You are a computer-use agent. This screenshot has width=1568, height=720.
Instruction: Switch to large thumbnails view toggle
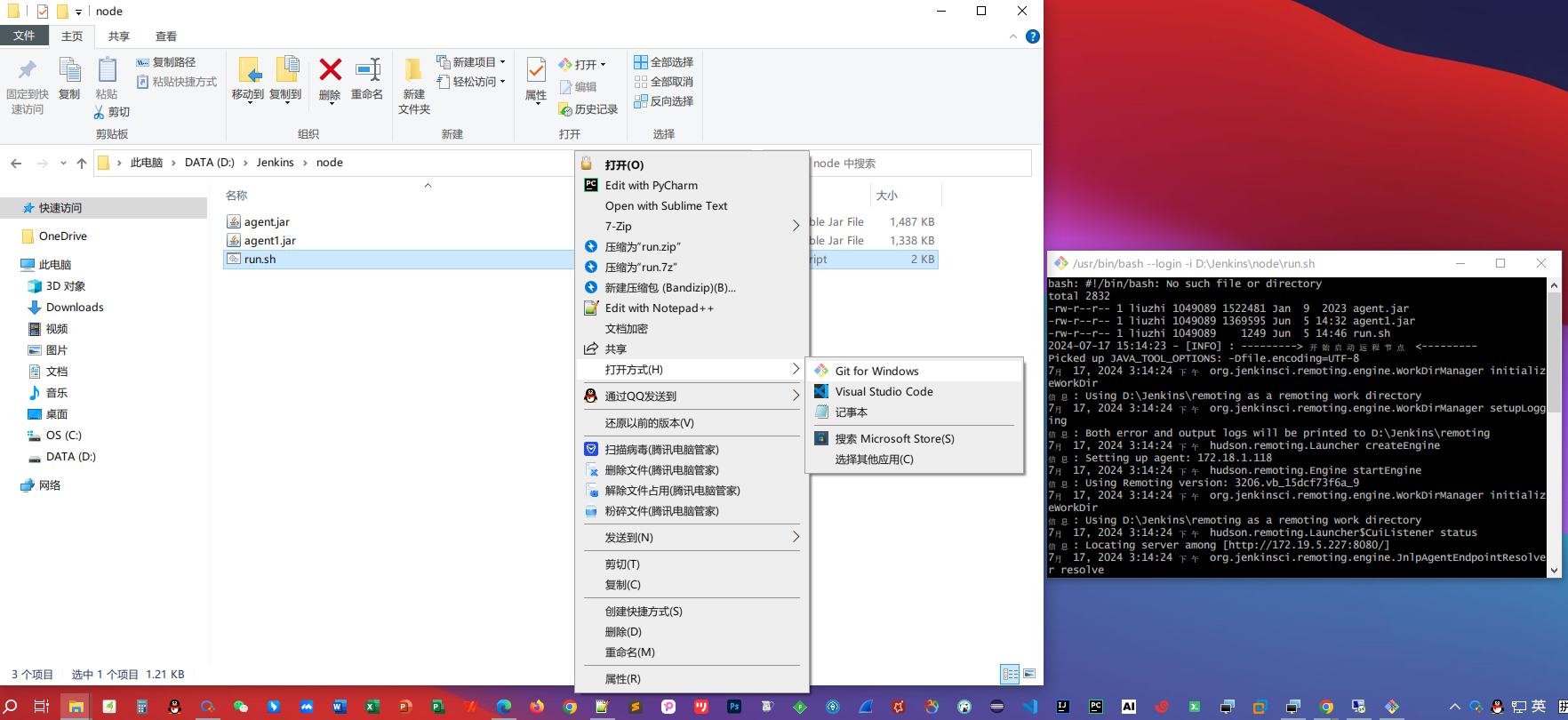pos(1029,674)
